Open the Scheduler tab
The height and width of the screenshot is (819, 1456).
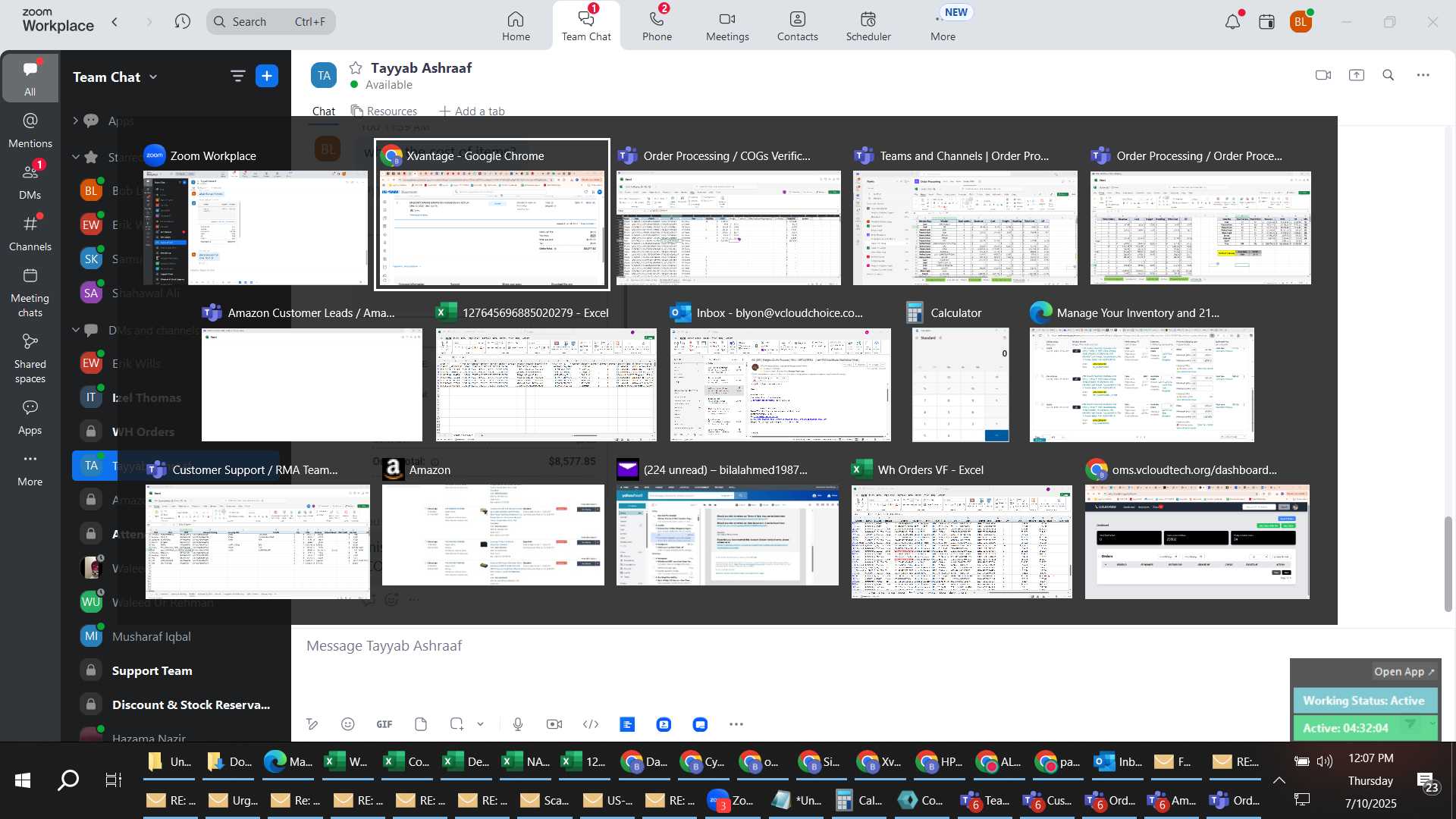pos(868,26)
